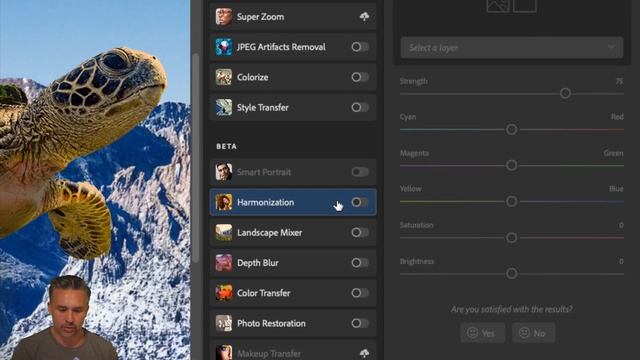Click the Color Transfer thumbnail icon

point(224,293)
